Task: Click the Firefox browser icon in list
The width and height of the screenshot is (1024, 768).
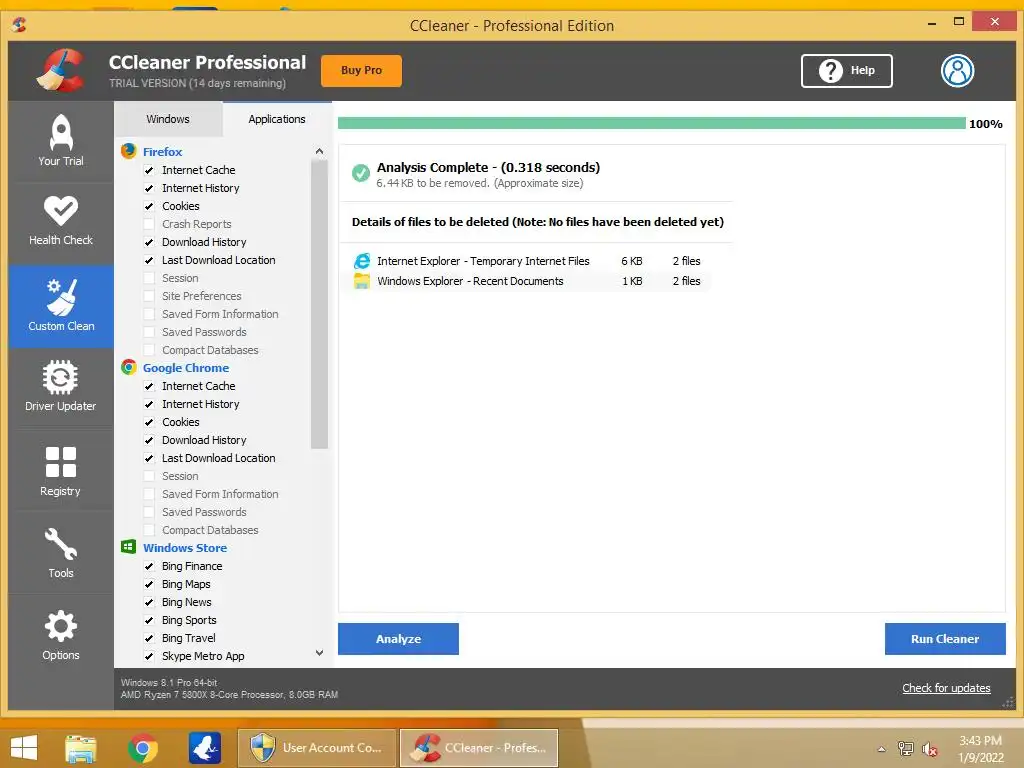Action: tap(129, 152)
